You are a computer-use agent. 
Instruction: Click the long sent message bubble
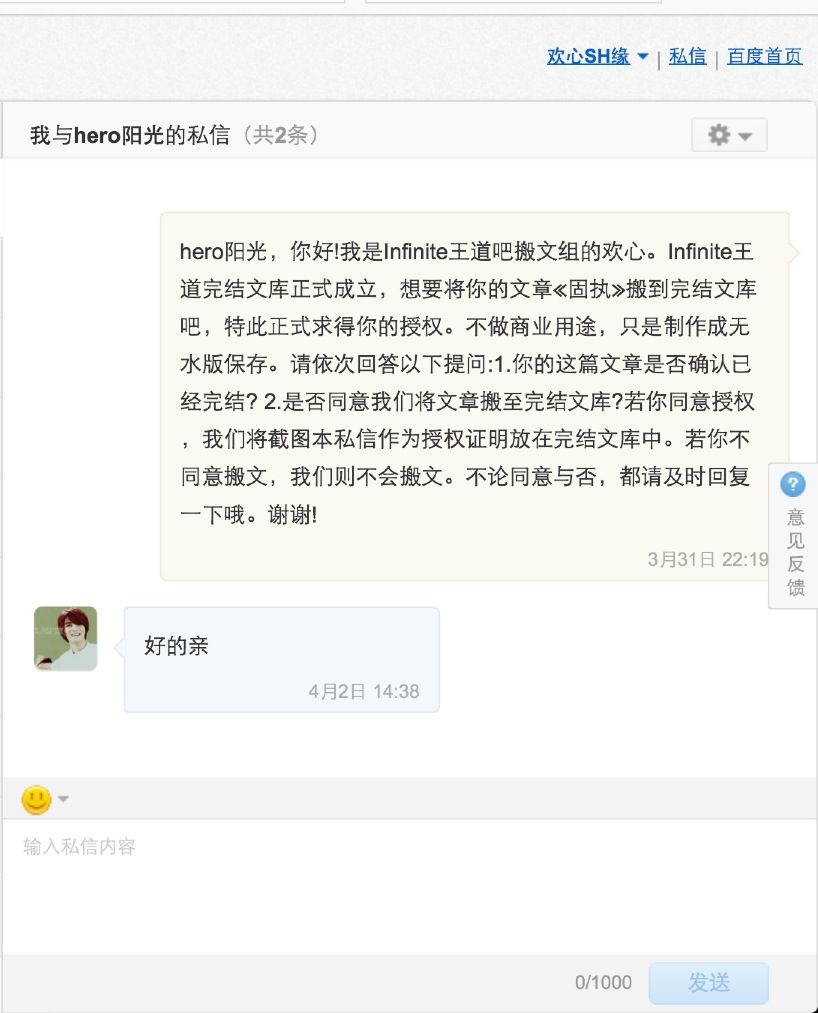point(475,396)
